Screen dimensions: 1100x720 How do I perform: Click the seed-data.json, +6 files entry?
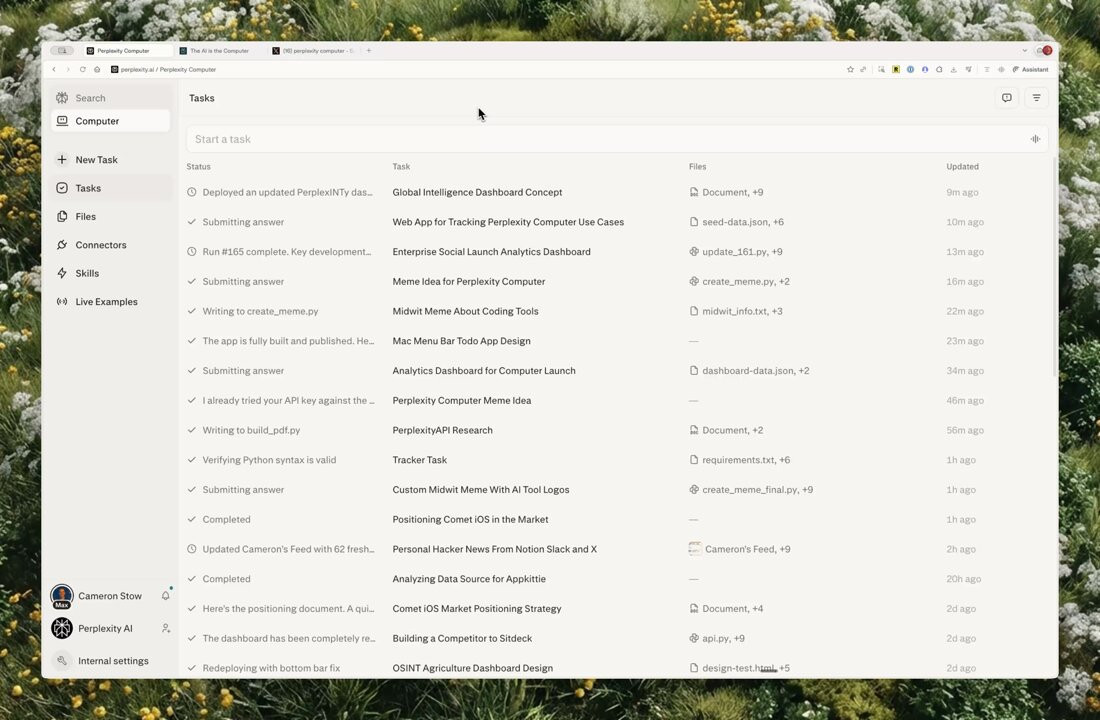(x=737, y=222)
